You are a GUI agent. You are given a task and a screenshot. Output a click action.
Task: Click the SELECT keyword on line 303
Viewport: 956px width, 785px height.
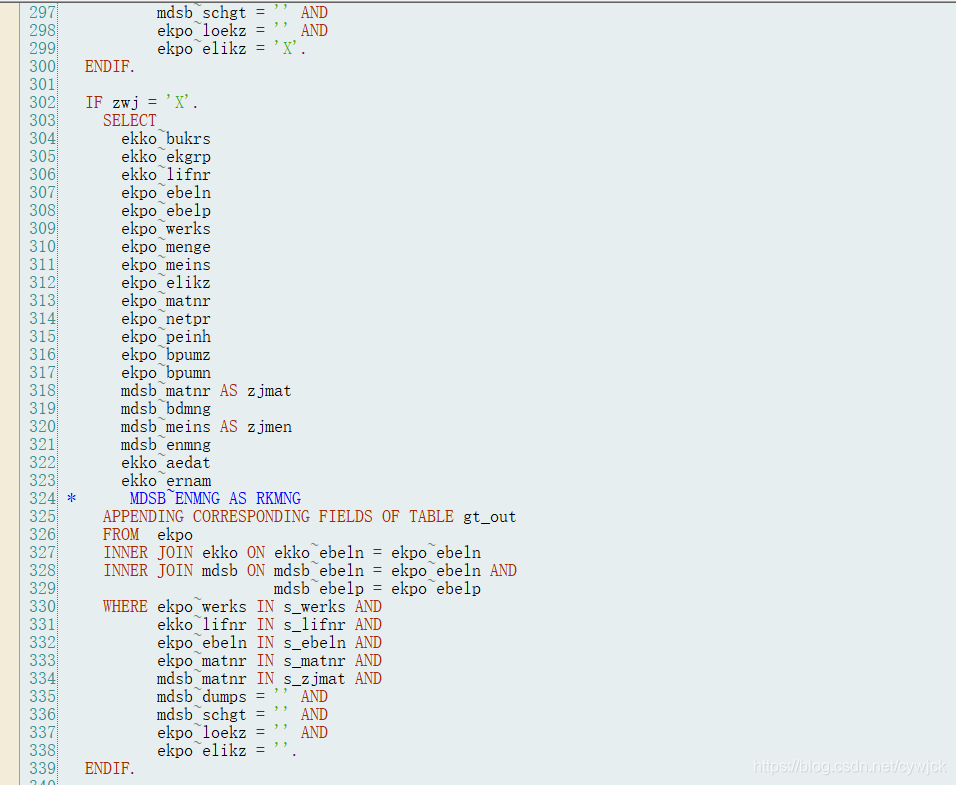(130, 121)
